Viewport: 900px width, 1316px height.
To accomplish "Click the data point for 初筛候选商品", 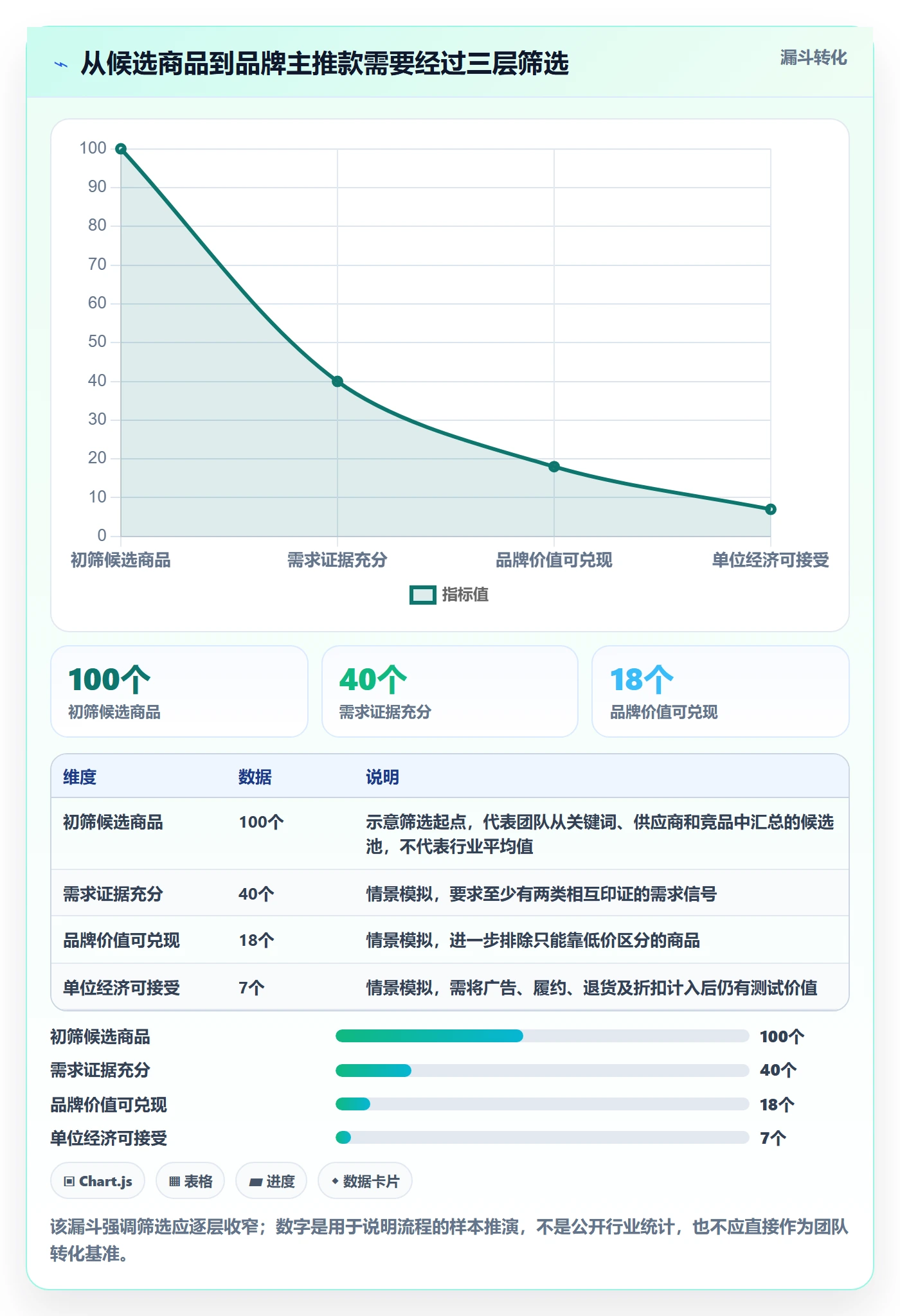I will 121,149.
